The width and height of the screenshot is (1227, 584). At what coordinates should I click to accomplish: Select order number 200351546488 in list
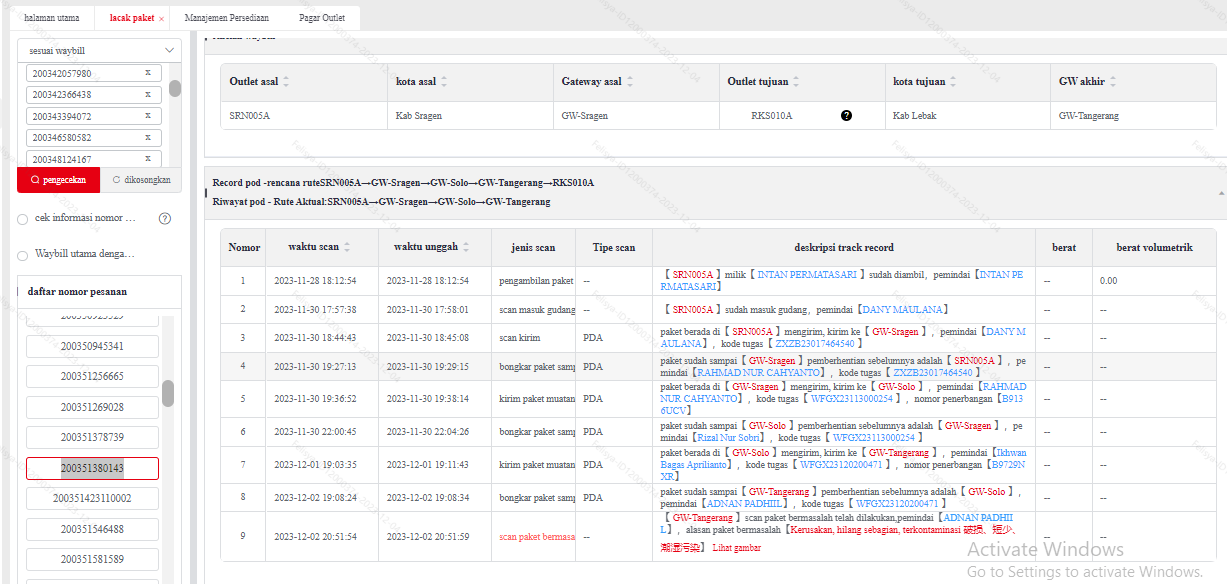tap(92, 528)
